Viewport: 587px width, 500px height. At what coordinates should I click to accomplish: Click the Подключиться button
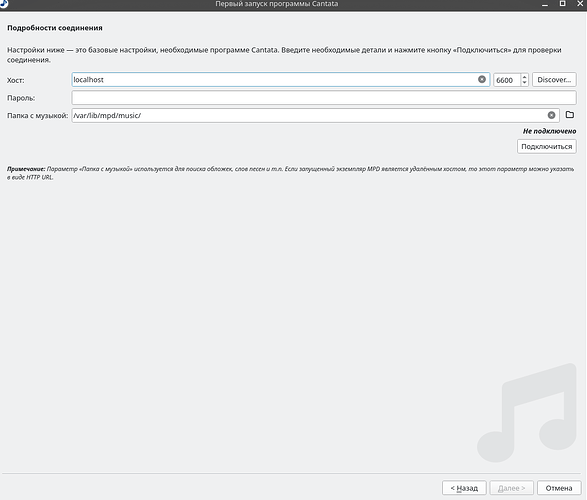coord(547,146)
